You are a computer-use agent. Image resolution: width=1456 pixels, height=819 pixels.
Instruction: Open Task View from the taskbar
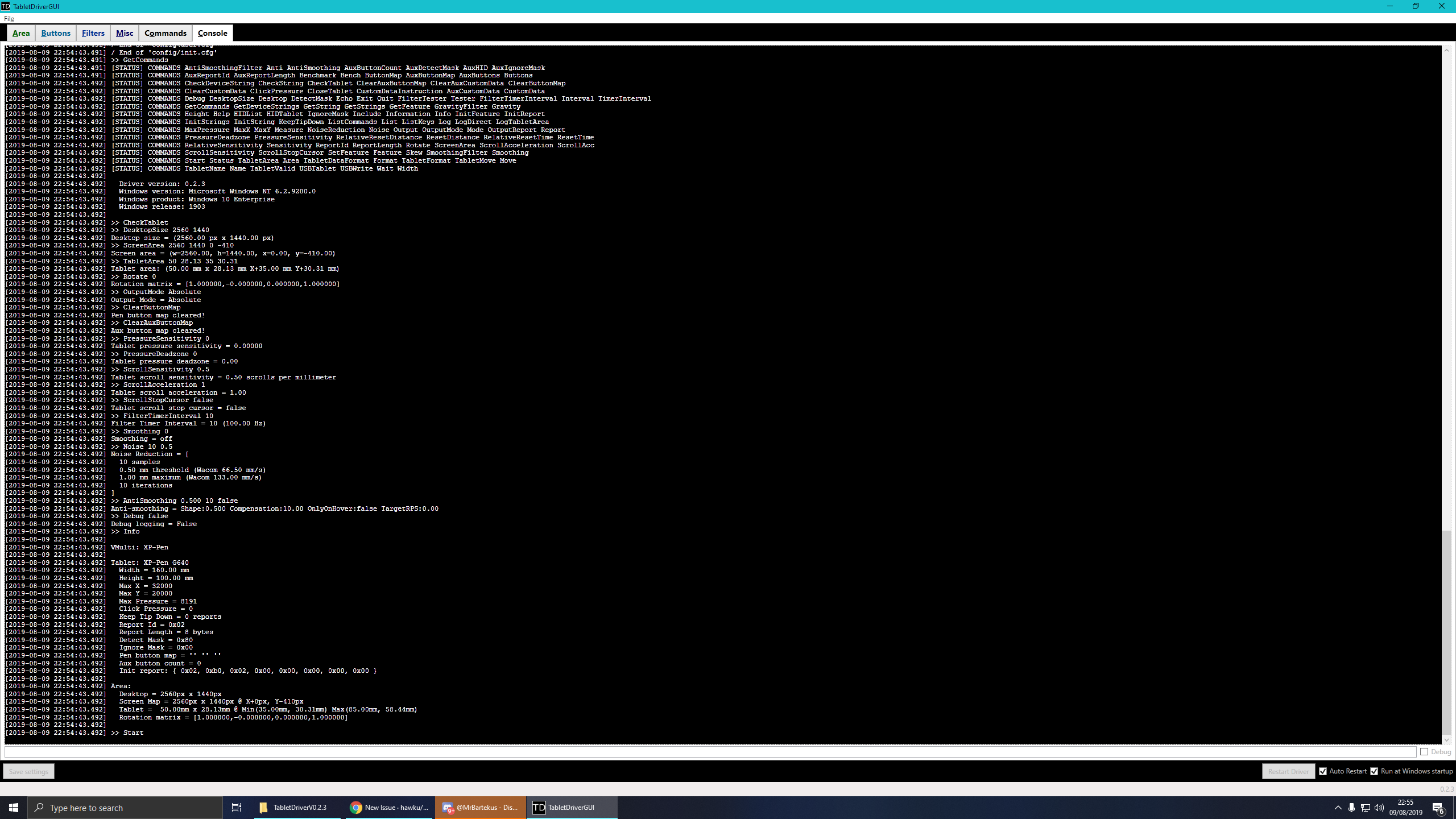point(236,807)
